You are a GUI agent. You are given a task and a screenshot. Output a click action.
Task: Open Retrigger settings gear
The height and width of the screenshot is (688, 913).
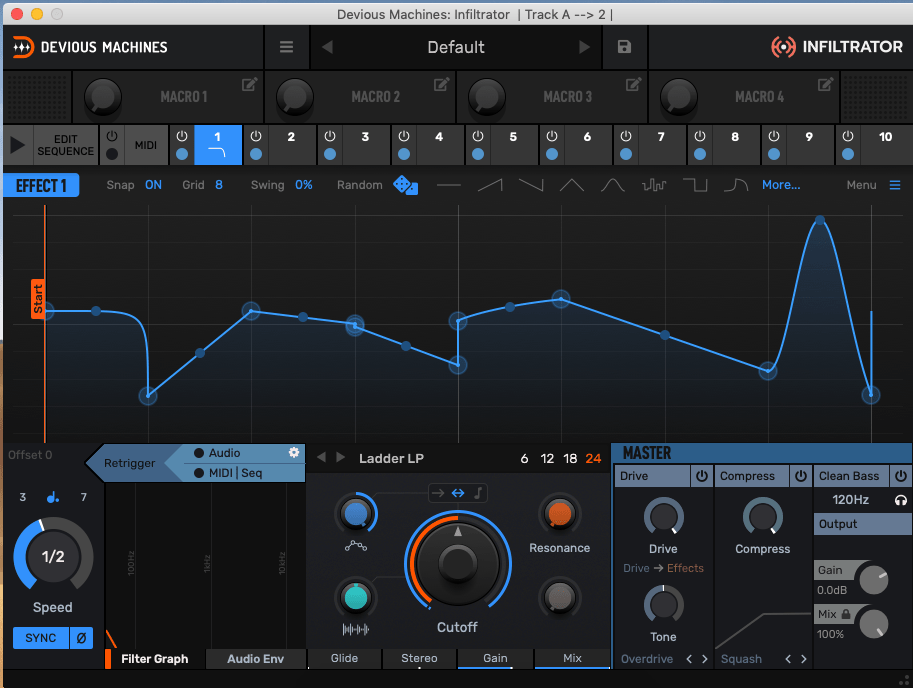(294, 452)
